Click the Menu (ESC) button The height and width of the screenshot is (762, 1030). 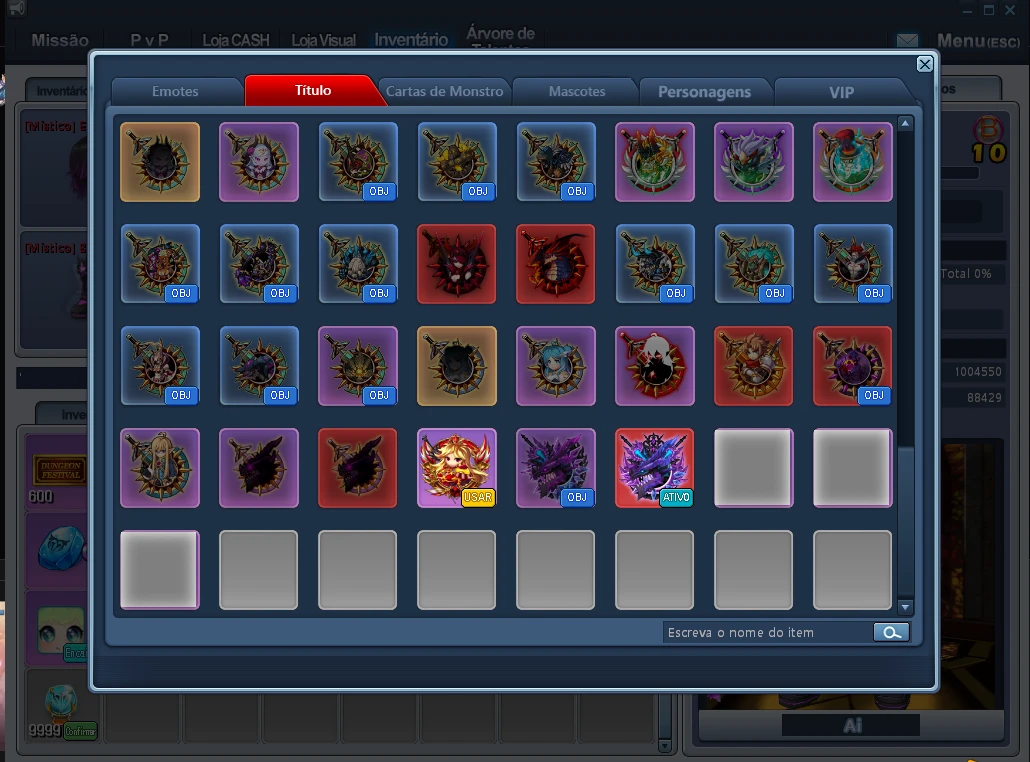[x=978, y=41]
